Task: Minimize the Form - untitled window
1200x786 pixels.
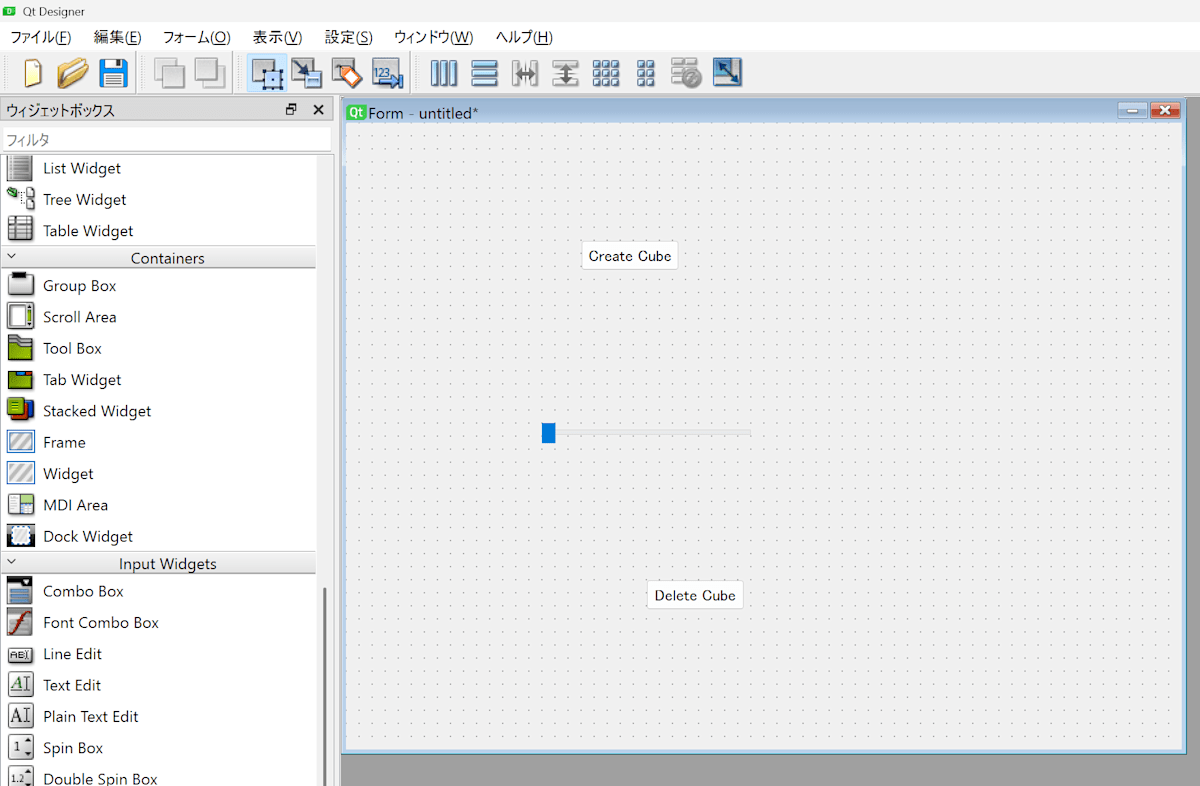Action: [1132, 111]
